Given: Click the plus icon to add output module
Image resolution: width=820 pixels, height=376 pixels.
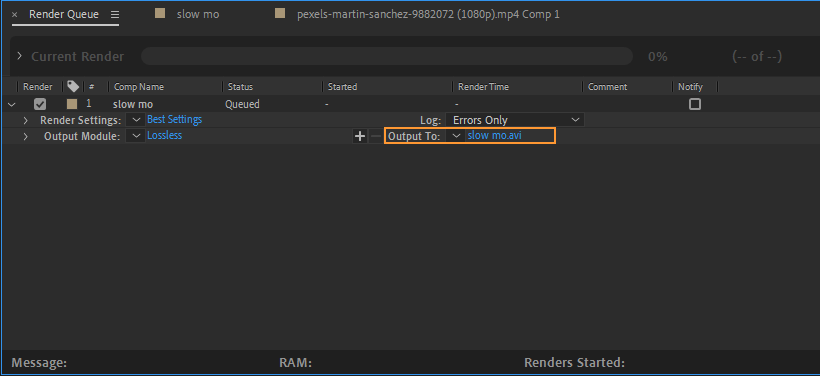Looking at the screenshot, I should pos(360,136).
